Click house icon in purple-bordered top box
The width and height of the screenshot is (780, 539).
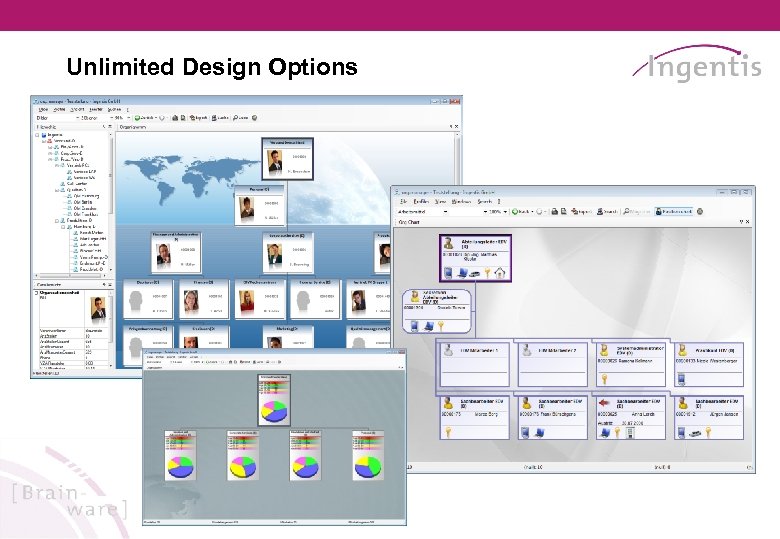[x=499, y=273]
